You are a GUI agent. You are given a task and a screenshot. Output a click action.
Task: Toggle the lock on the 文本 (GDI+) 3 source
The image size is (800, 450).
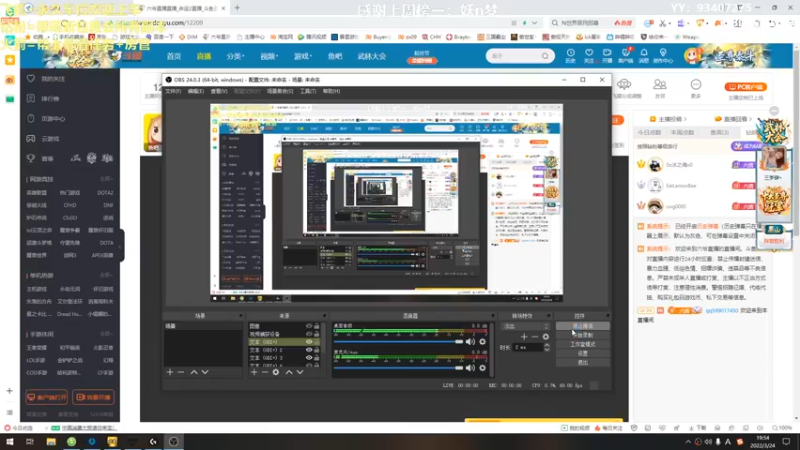[317, 358]
